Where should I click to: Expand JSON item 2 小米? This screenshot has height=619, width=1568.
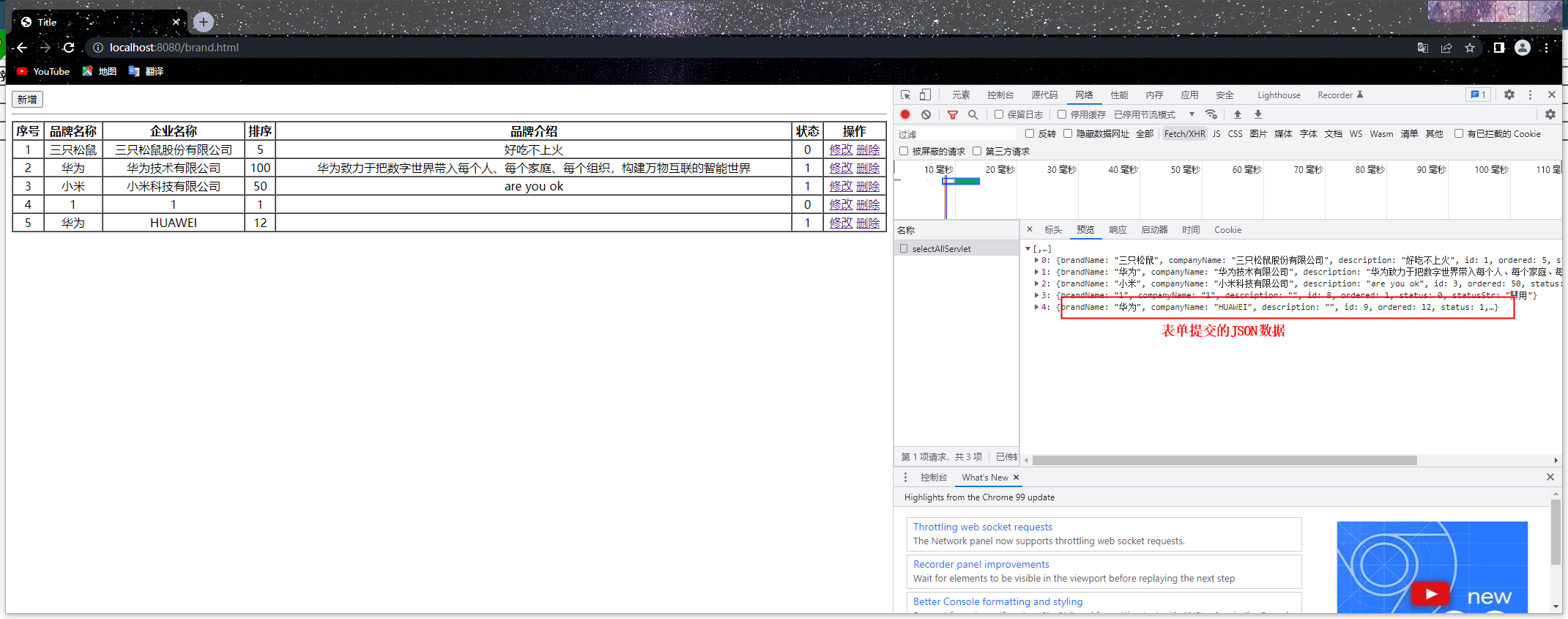(1036, 283)
